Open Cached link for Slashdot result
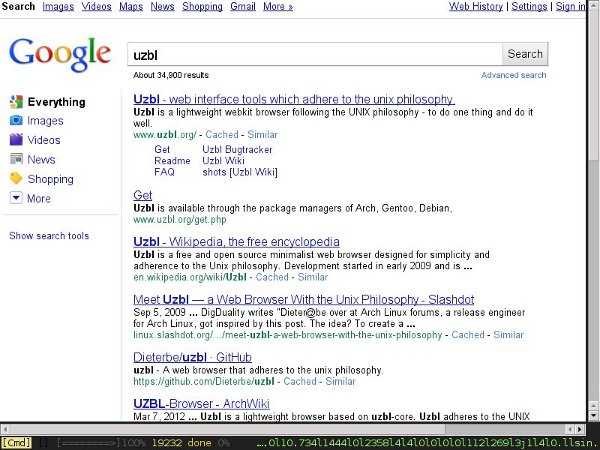This screenshot has width=600, height=450. [x=468, y=335]
